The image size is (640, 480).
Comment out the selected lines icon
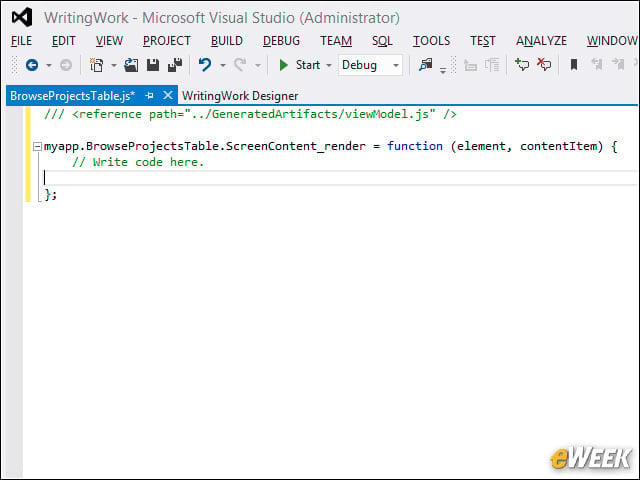pyautogui.click(x=522, y=64)
